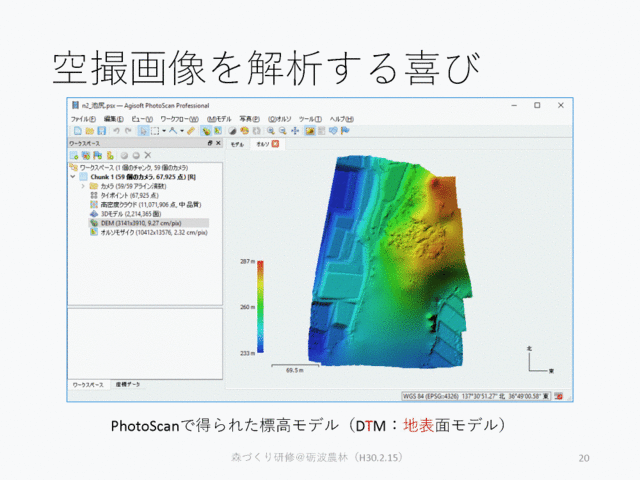Select the Ruler measurement tool
Image resolution: width=640 pixels, height=480 pixels.
point(191,131)
